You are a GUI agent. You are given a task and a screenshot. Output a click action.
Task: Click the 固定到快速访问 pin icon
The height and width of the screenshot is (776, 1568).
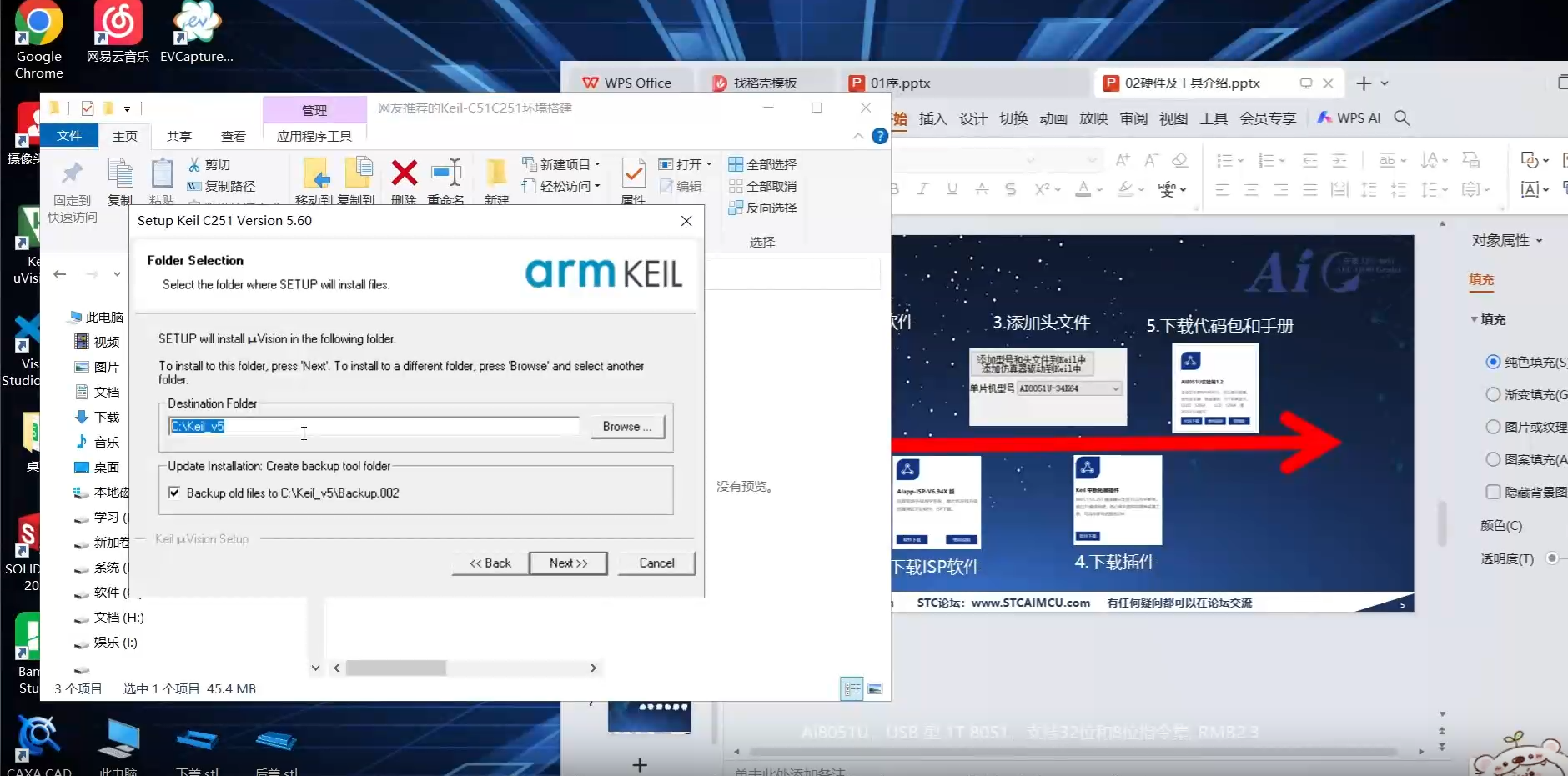(73, 173)
